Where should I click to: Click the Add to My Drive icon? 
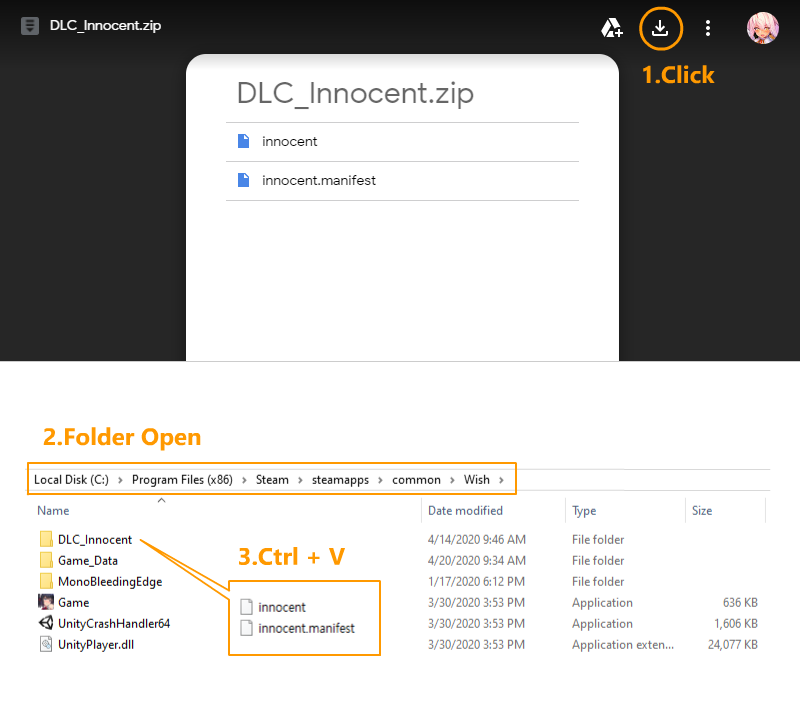[x=611, y=28]
